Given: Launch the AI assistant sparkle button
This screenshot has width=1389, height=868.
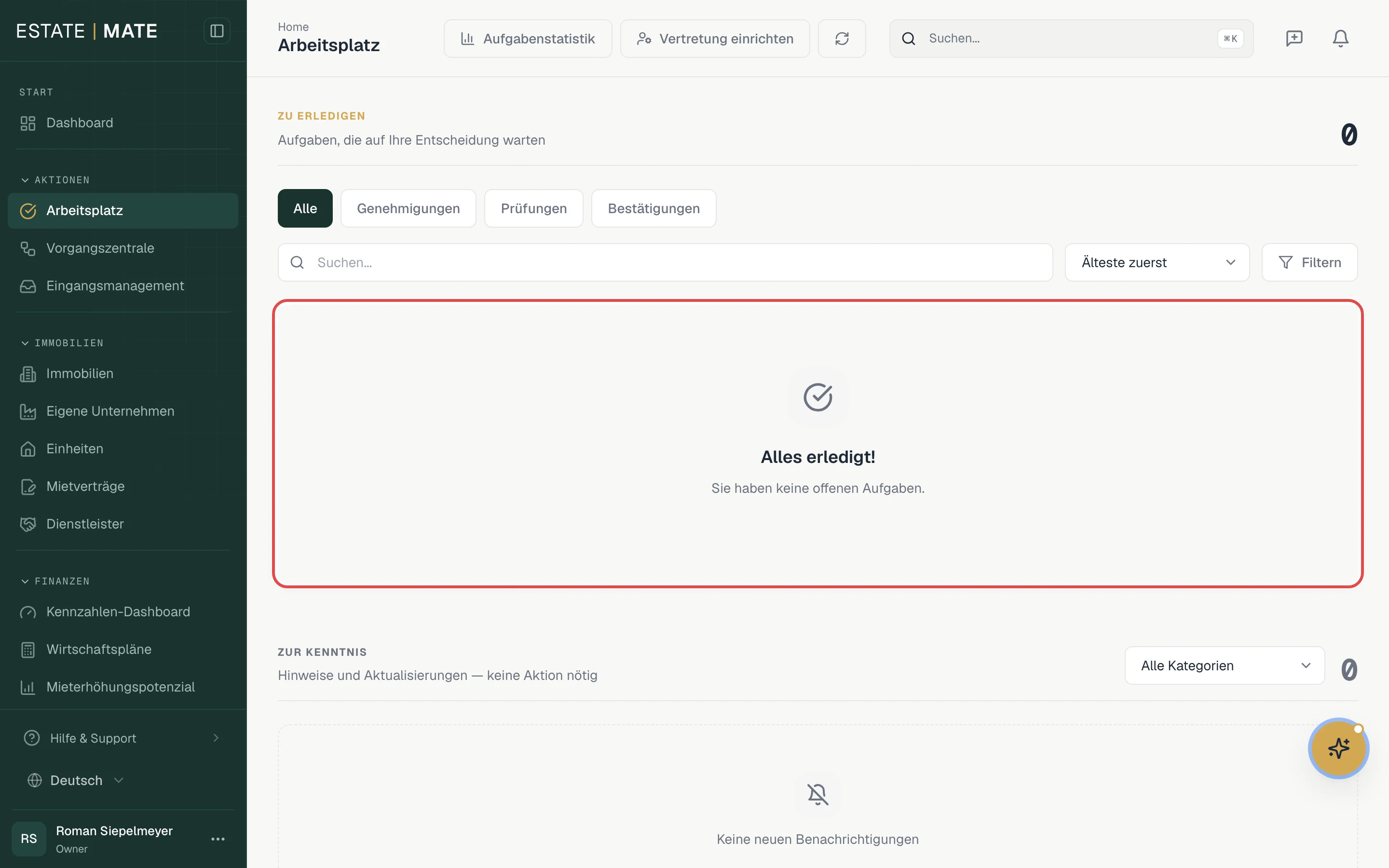Looking at the screenshot, I should [1338, 748].
